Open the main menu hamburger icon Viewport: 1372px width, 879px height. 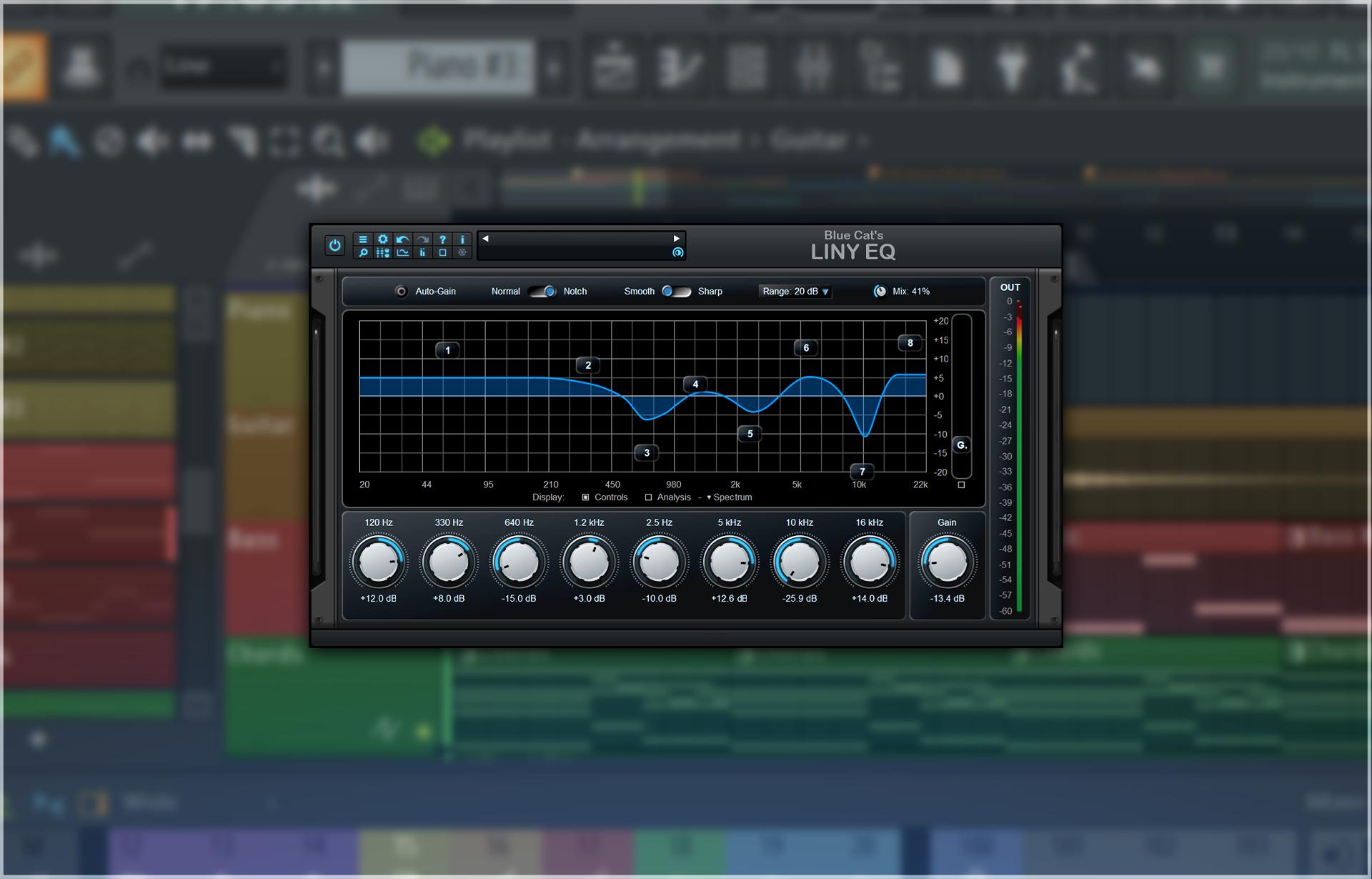pyautogui.click(x=363, y=239)
